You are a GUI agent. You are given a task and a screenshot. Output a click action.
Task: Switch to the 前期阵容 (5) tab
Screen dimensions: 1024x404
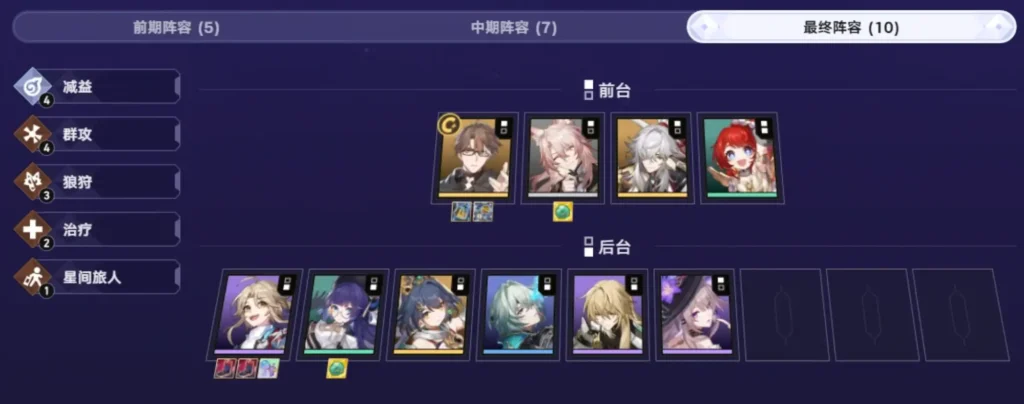point(176,28)
